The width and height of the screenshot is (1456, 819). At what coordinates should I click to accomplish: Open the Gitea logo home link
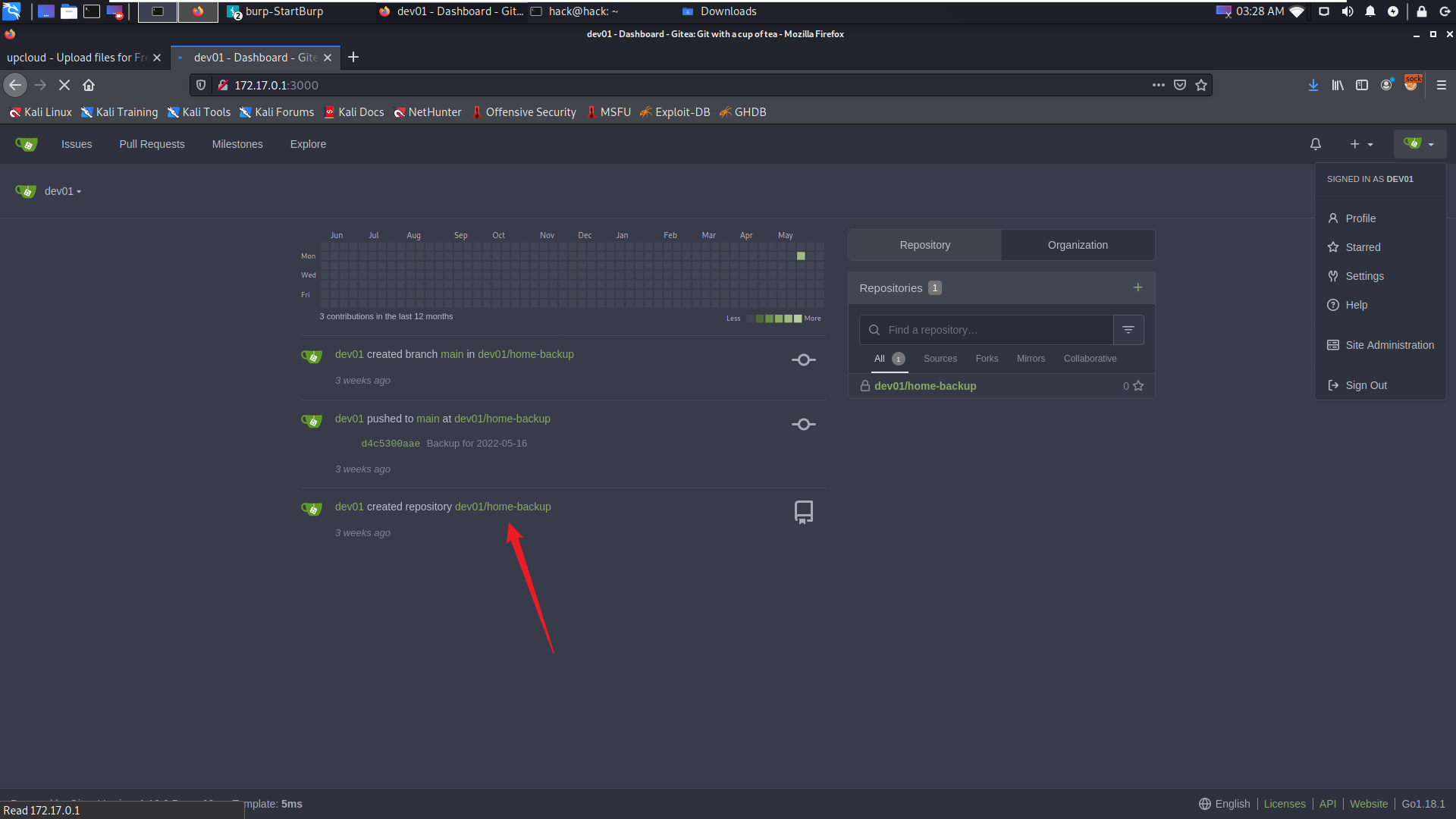26,144
